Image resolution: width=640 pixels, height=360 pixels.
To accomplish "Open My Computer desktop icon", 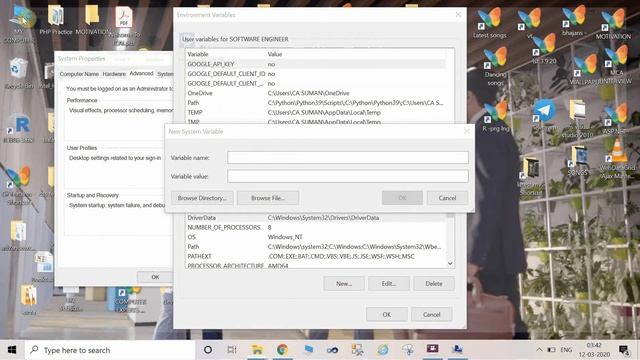I will [19, 24].
